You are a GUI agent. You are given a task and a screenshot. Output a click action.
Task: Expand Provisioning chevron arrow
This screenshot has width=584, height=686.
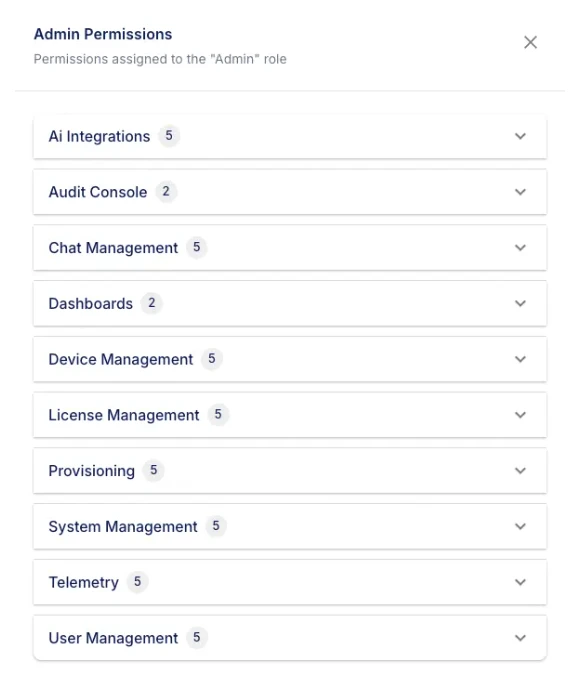[x=520, y=471]
